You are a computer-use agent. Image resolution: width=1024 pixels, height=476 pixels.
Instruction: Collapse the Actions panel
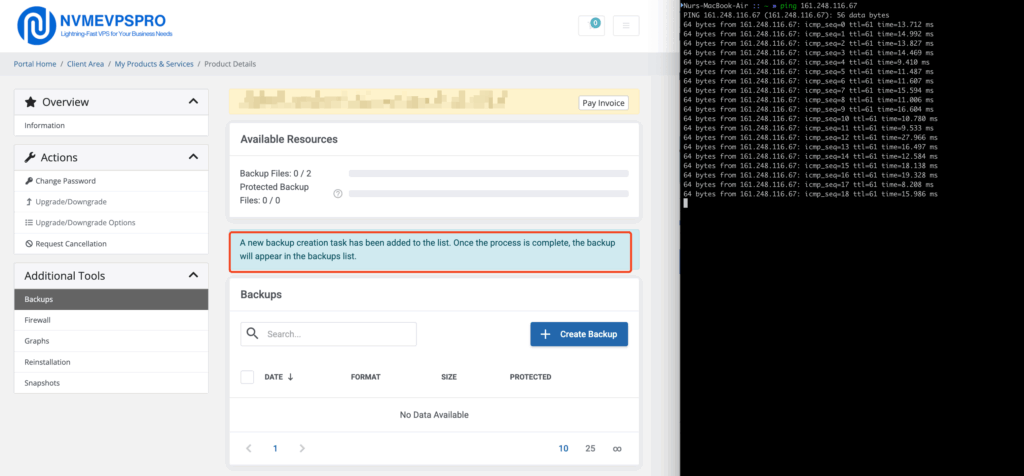[193, 157]
